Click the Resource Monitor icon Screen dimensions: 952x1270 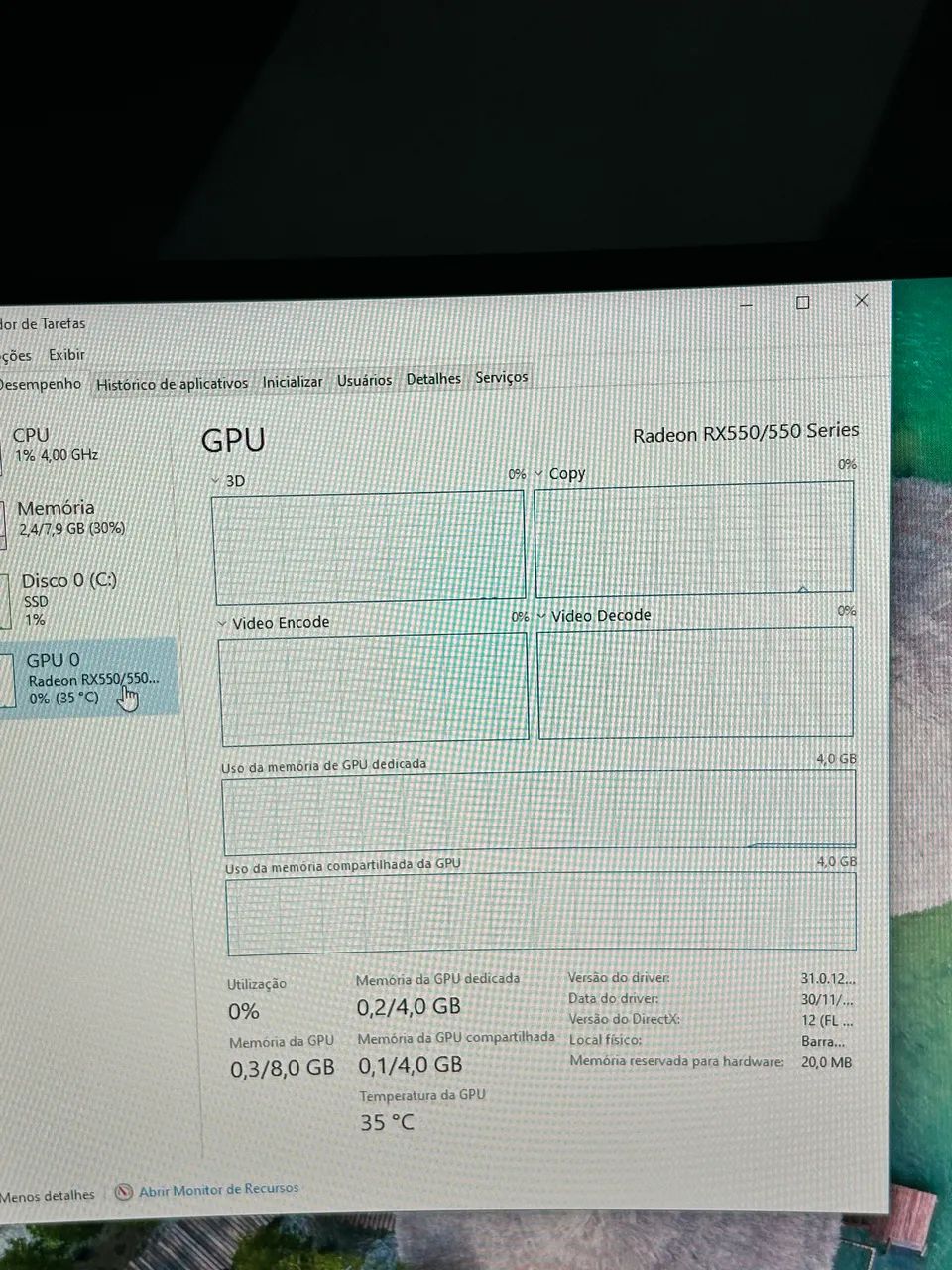click(124, 1192)
